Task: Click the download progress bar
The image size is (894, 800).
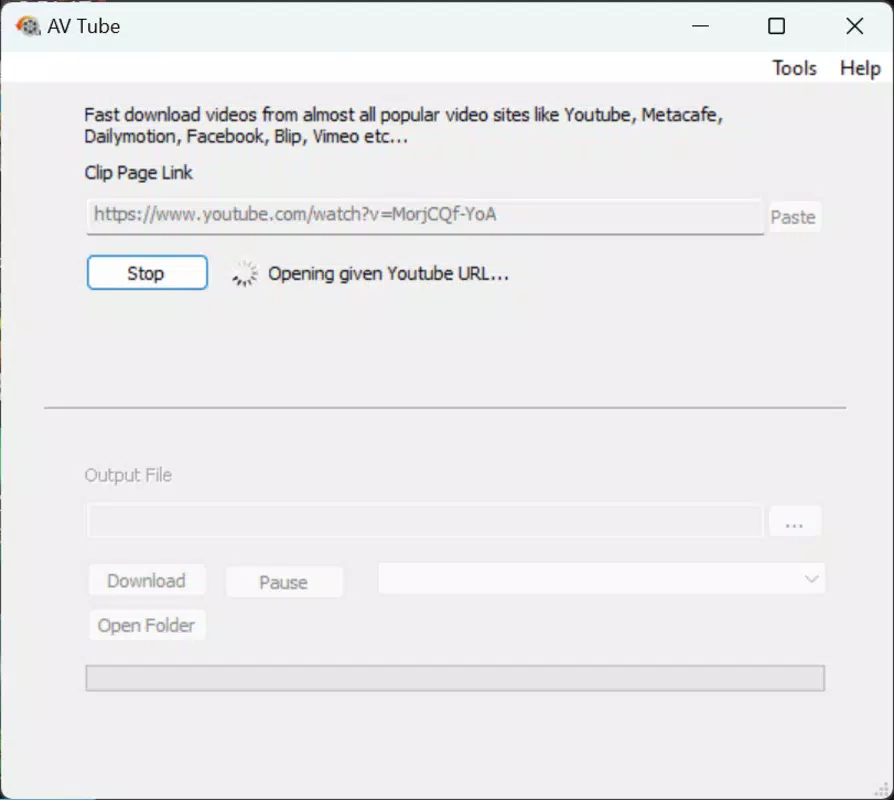Action: (x=455, y=678)
